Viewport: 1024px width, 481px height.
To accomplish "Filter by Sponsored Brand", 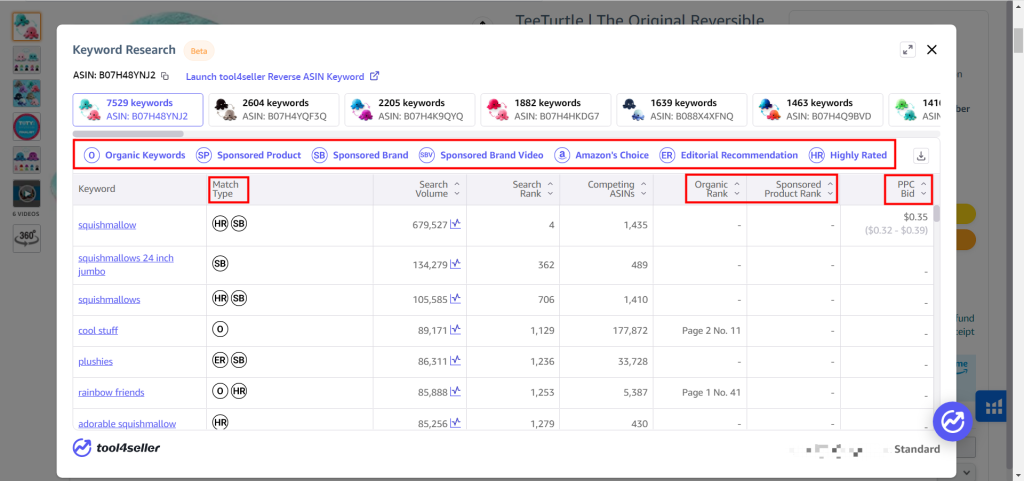I will (x=360, y=155).
